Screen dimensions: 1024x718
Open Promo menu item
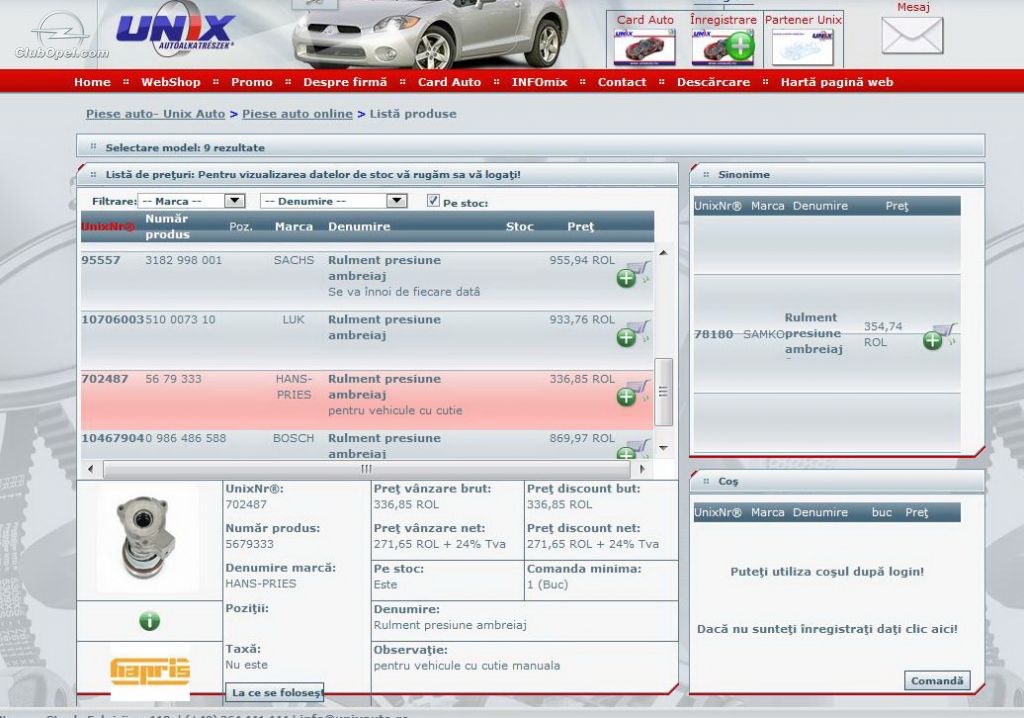click(x=251, y=82)
